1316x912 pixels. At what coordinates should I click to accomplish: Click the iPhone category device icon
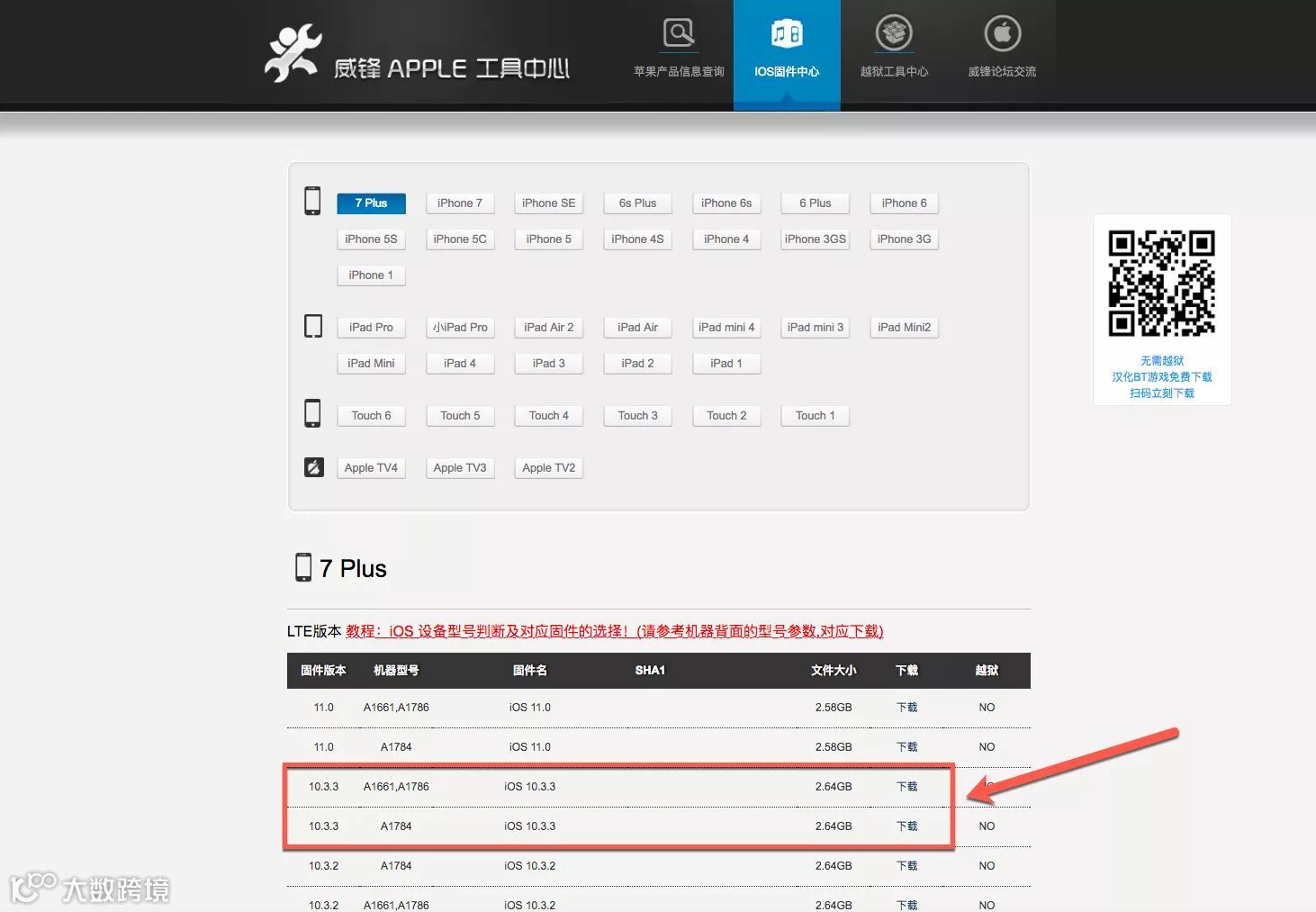(312, 201)
